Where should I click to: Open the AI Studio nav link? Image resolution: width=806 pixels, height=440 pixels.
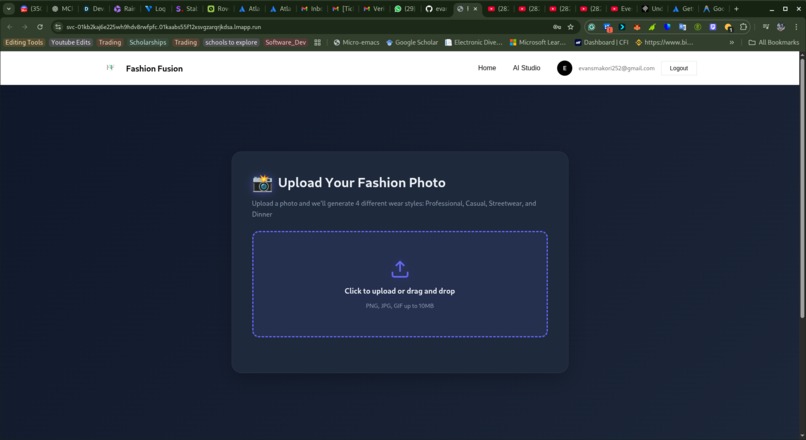tap(526, 68)
